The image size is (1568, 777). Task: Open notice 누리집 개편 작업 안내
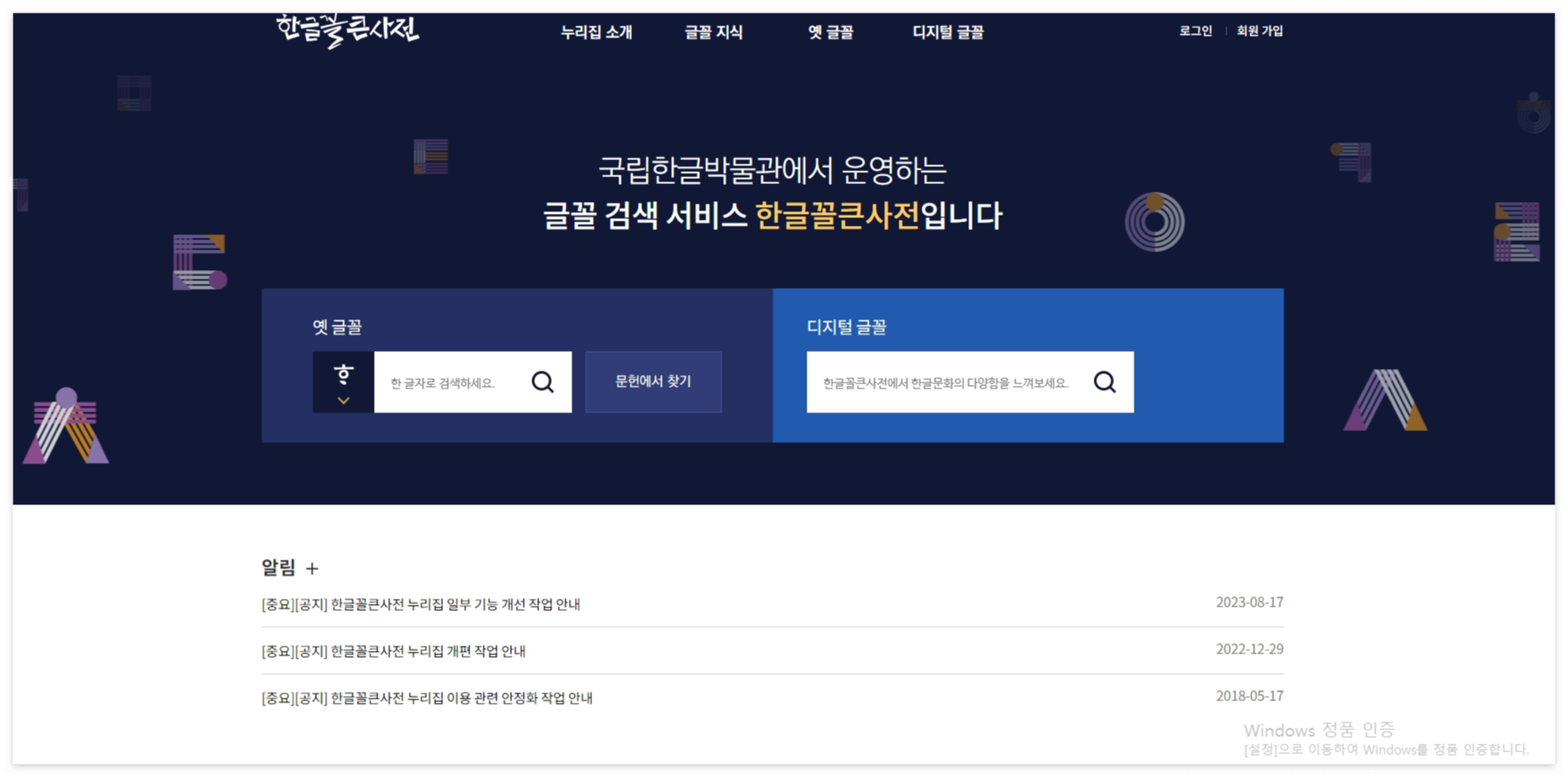pos(393,651)
